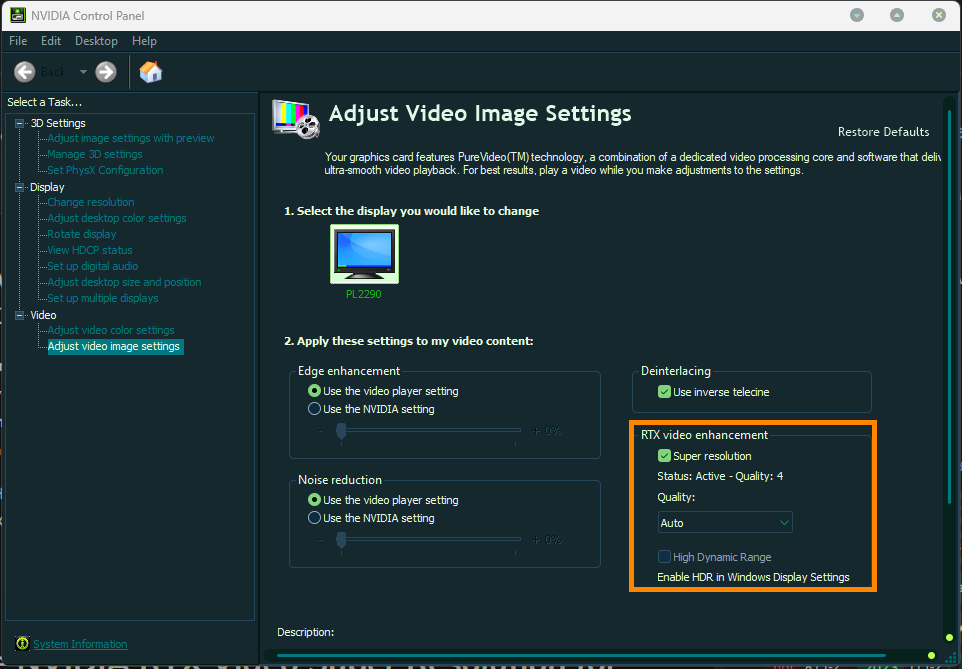Open Adjust desktop size and position
962x669 pixels.
pyautogui.click(x=124, y=282)
